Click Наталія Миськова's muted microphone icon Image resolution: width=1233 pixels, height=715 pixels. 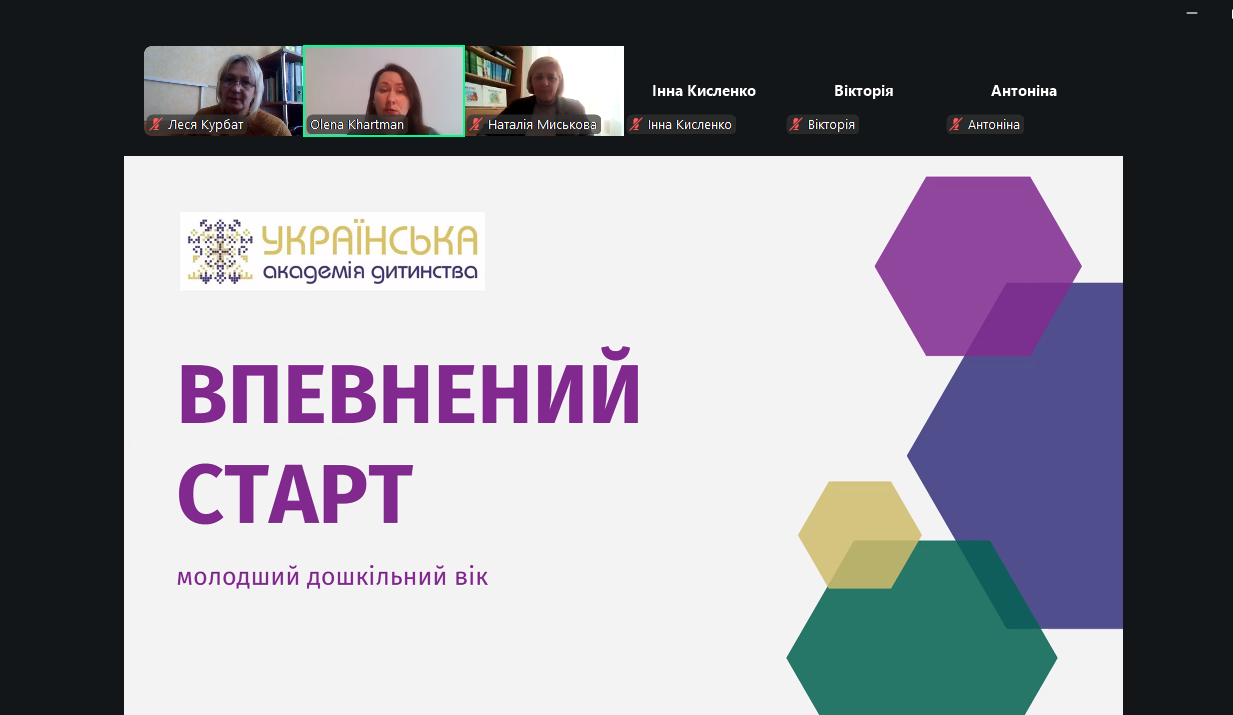pyautogui.click(x=477, y=125)
